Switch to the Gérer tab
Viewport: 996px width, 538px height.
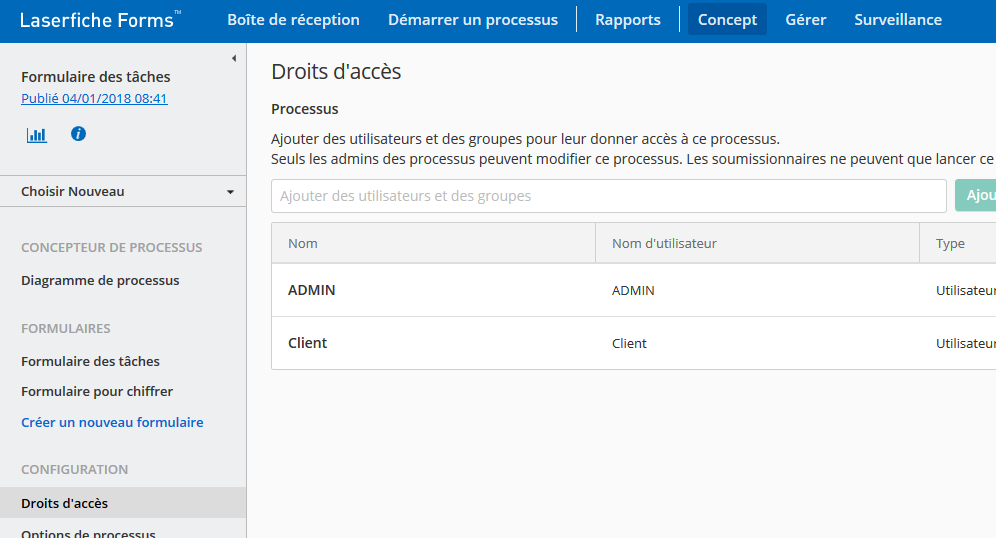805,20
